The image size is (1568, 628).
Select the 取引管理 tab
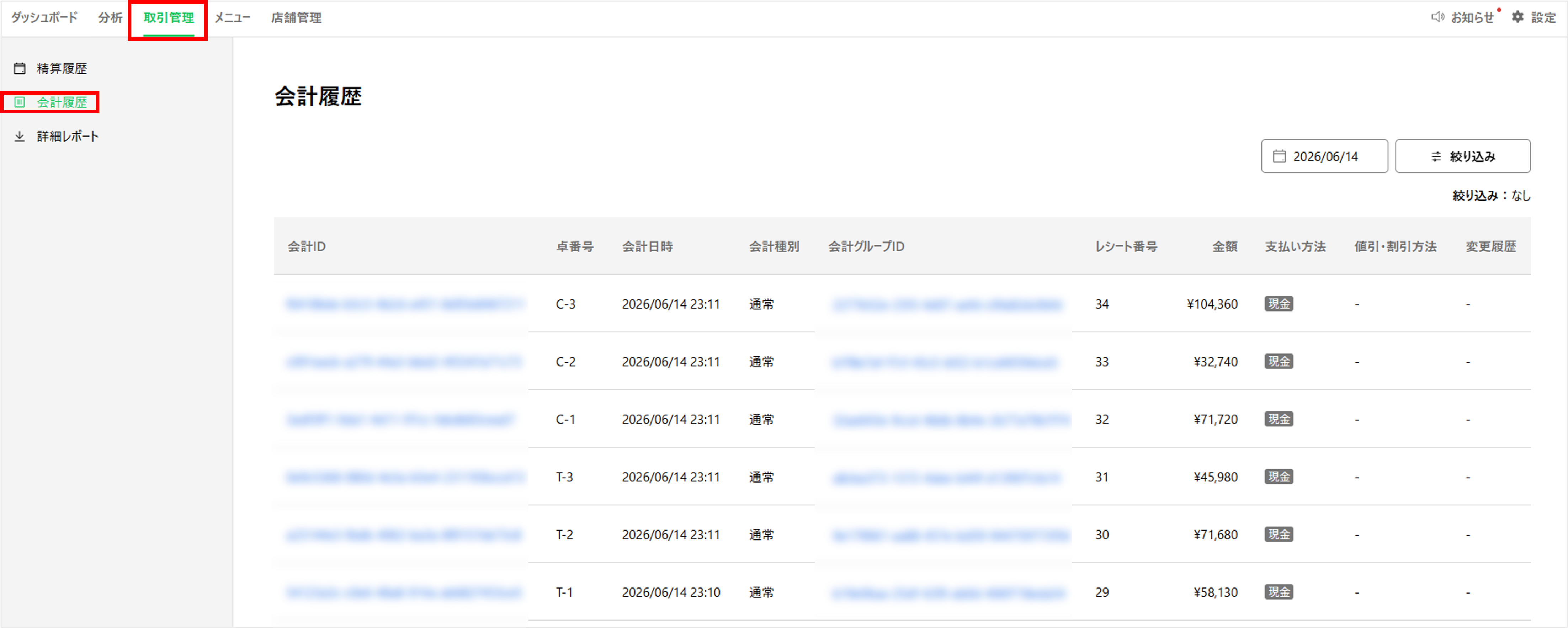click(169, 18)
